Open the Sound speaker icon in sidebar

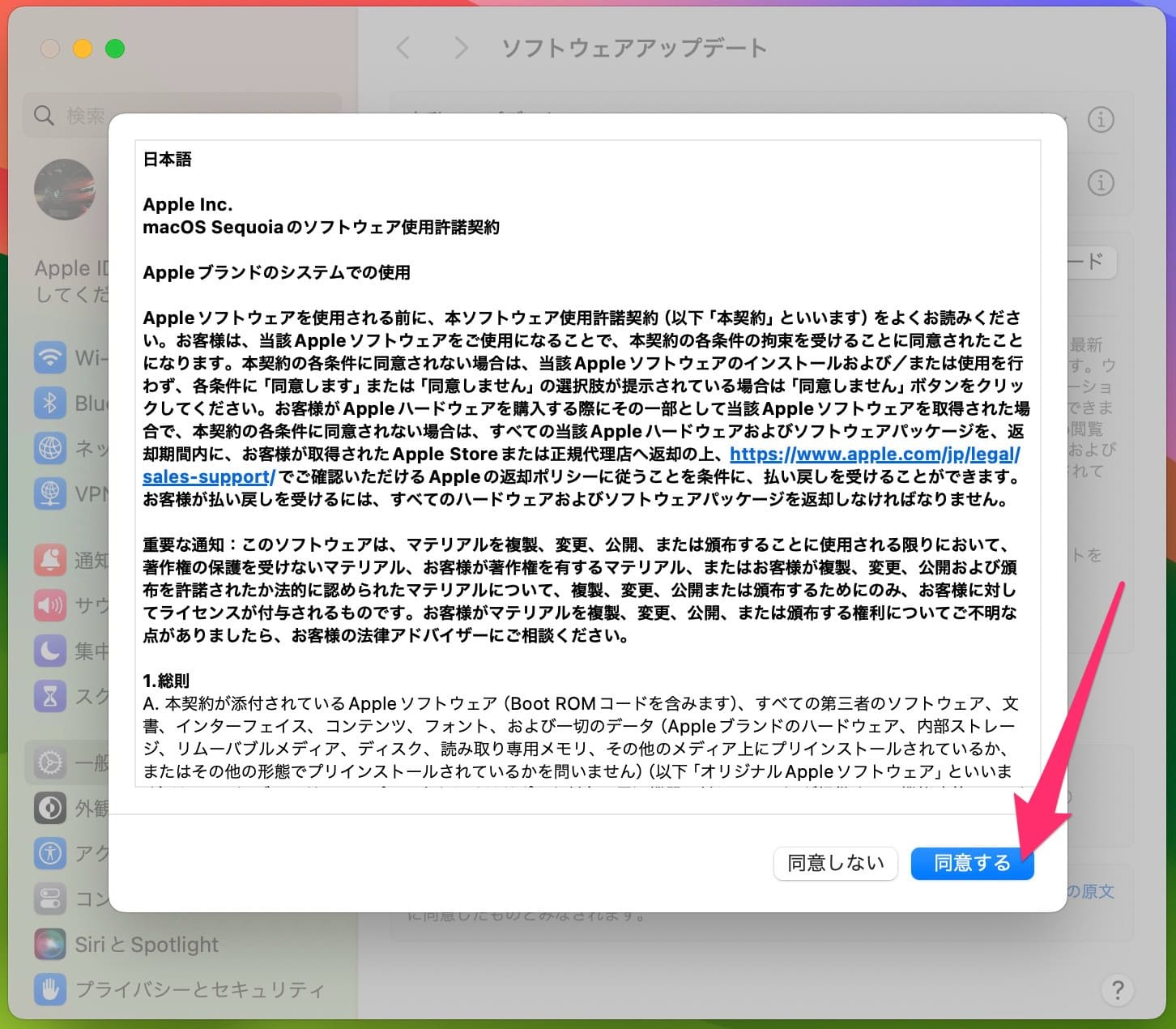click(50, 605)
